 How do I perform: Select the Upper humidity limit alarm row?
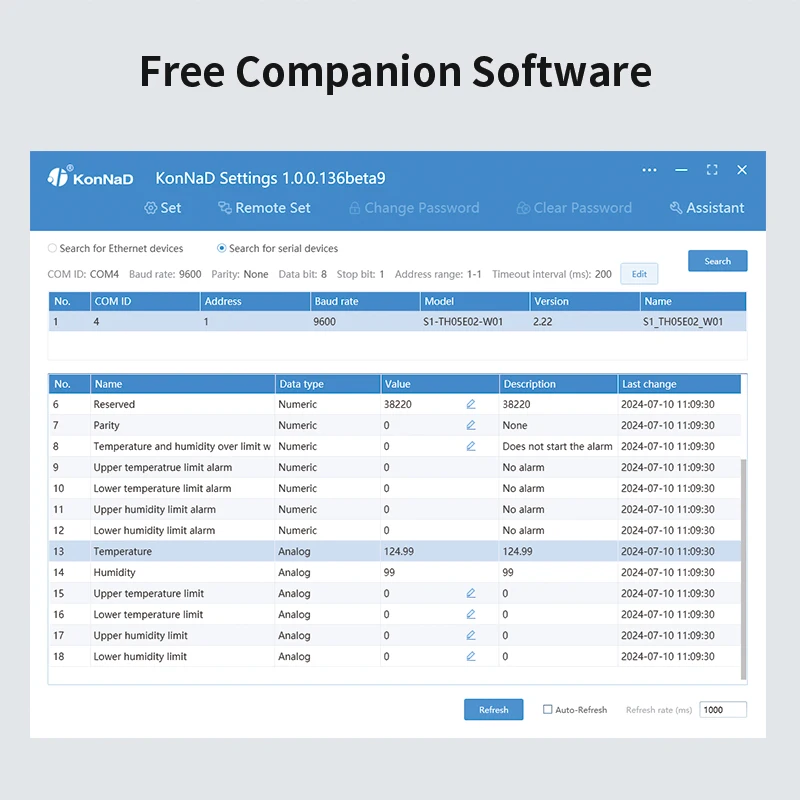coord(394,509)
